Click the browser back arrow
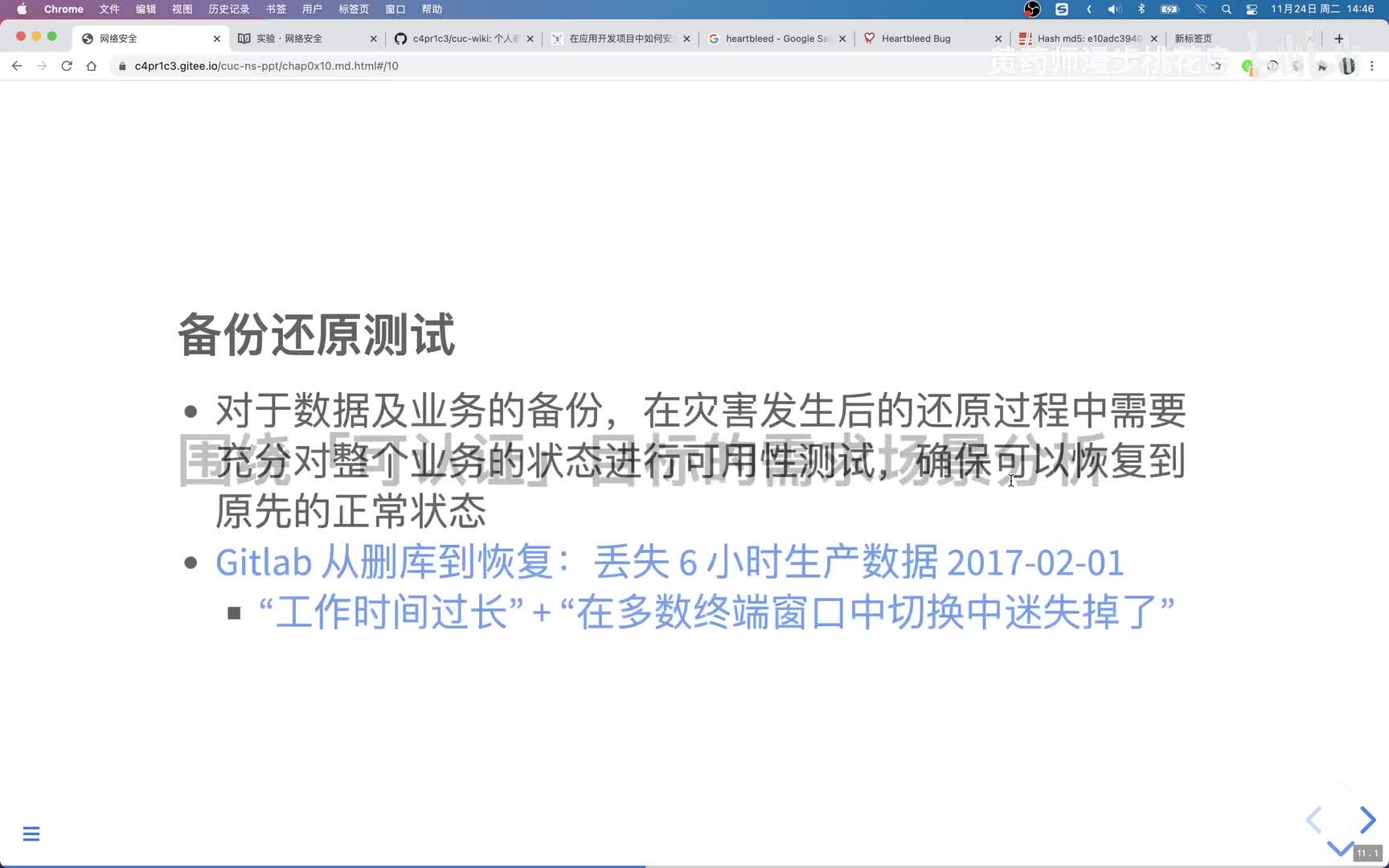 (x=17, y=66)
